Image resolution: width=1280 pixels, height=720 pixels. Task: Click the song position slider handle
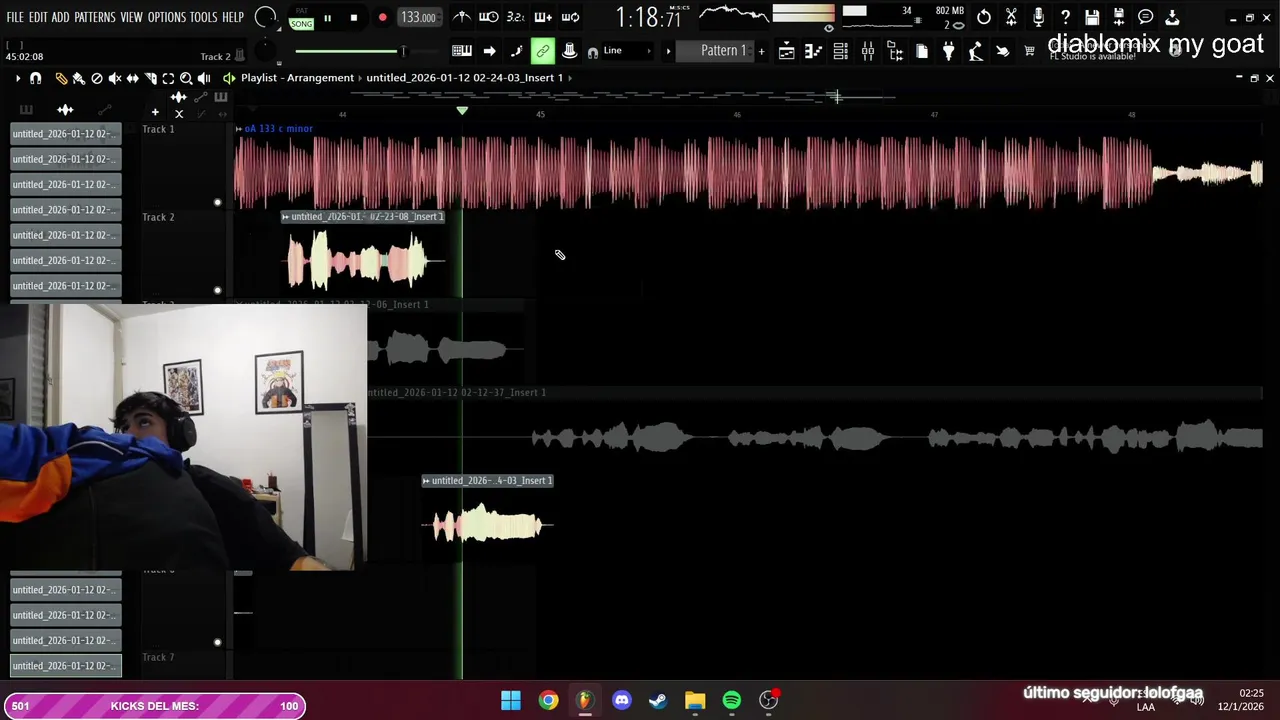coord(403,51)
